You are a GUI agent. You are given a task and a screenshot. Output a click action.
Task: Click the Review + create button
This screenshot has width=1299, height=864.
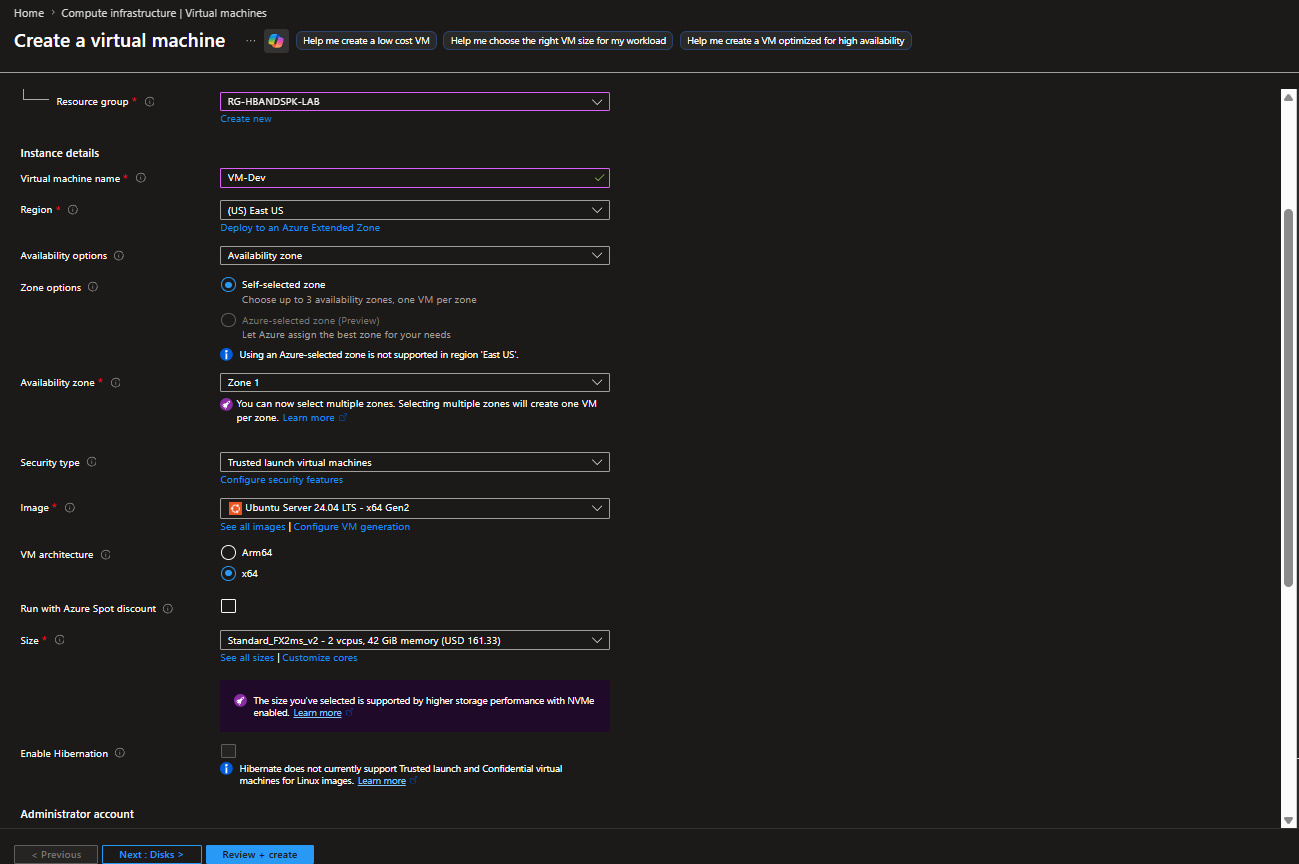coord(260,855)
